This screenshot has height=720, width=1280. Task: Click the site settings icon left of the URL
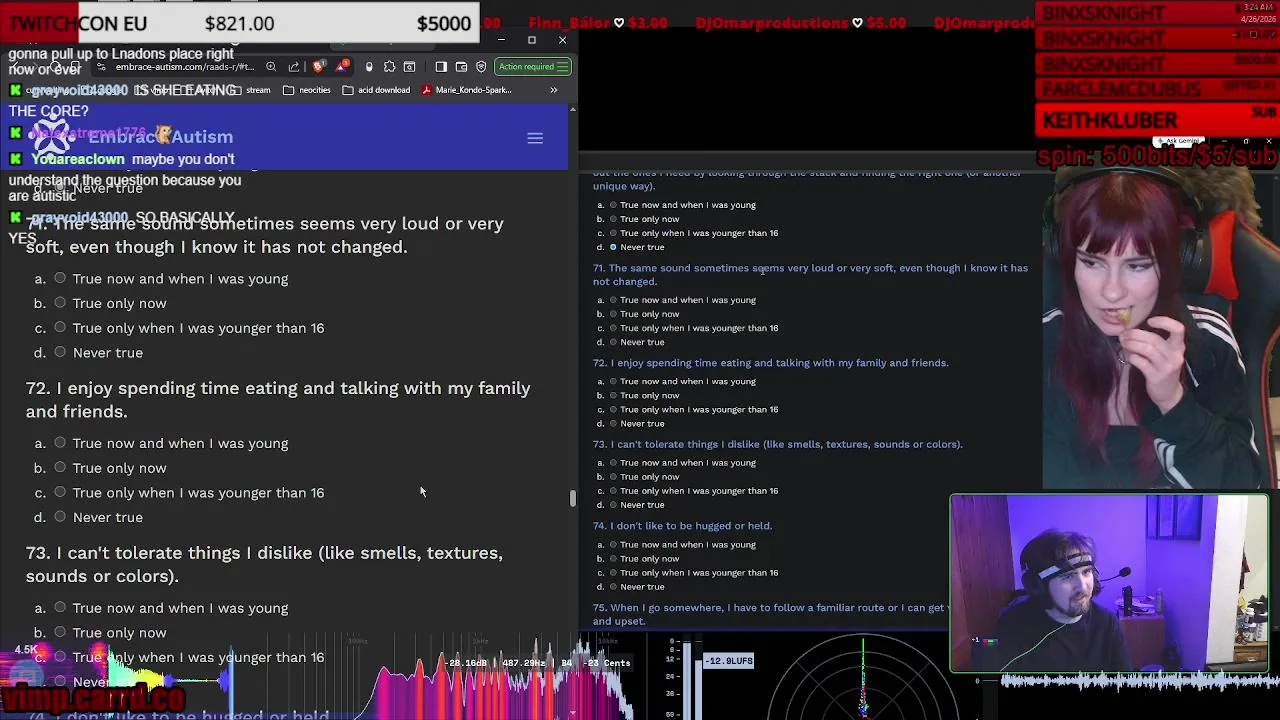click(101, 67)
